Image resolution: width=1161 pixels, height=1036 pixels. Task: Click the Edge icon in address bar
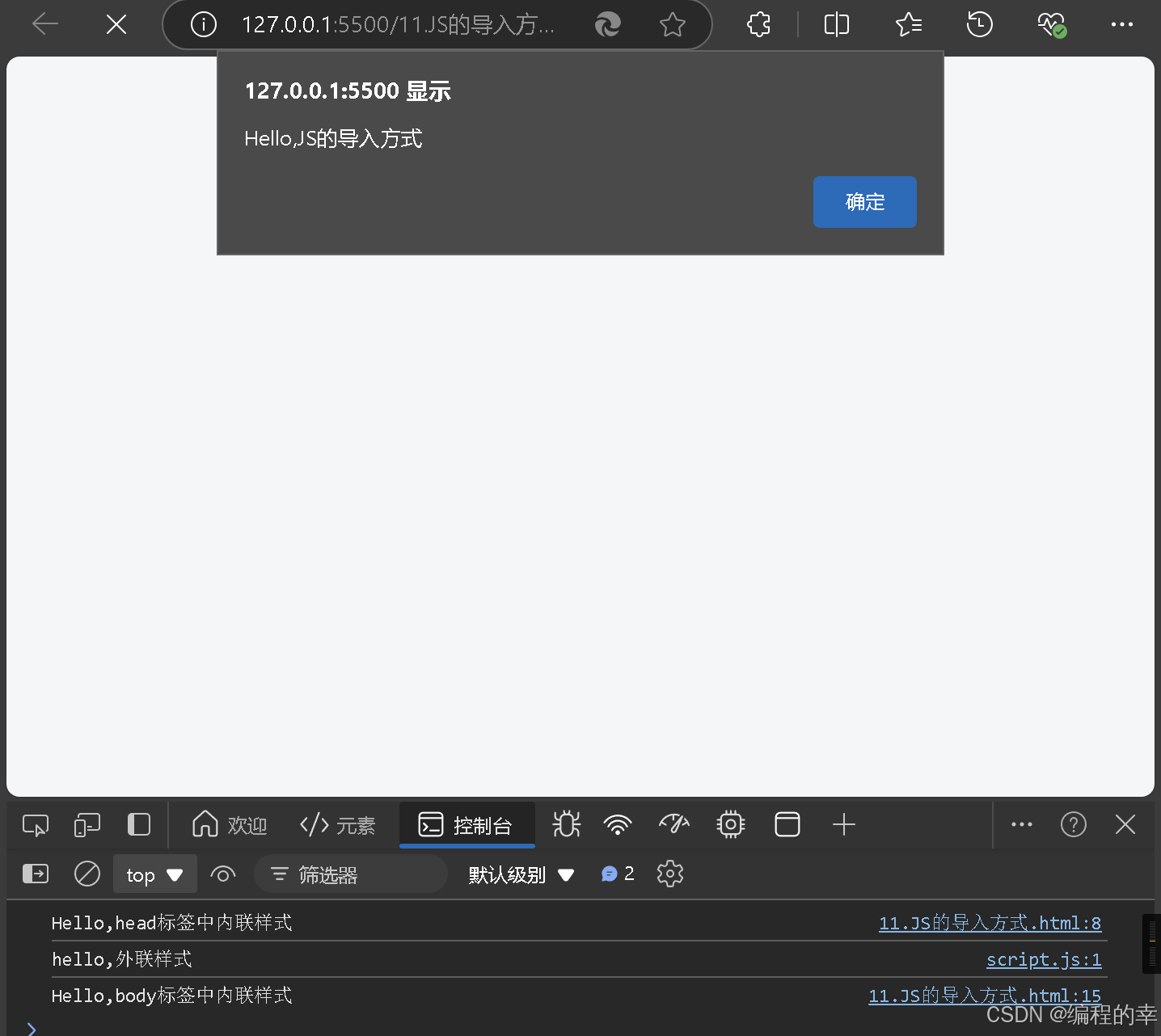pos(607,25)
